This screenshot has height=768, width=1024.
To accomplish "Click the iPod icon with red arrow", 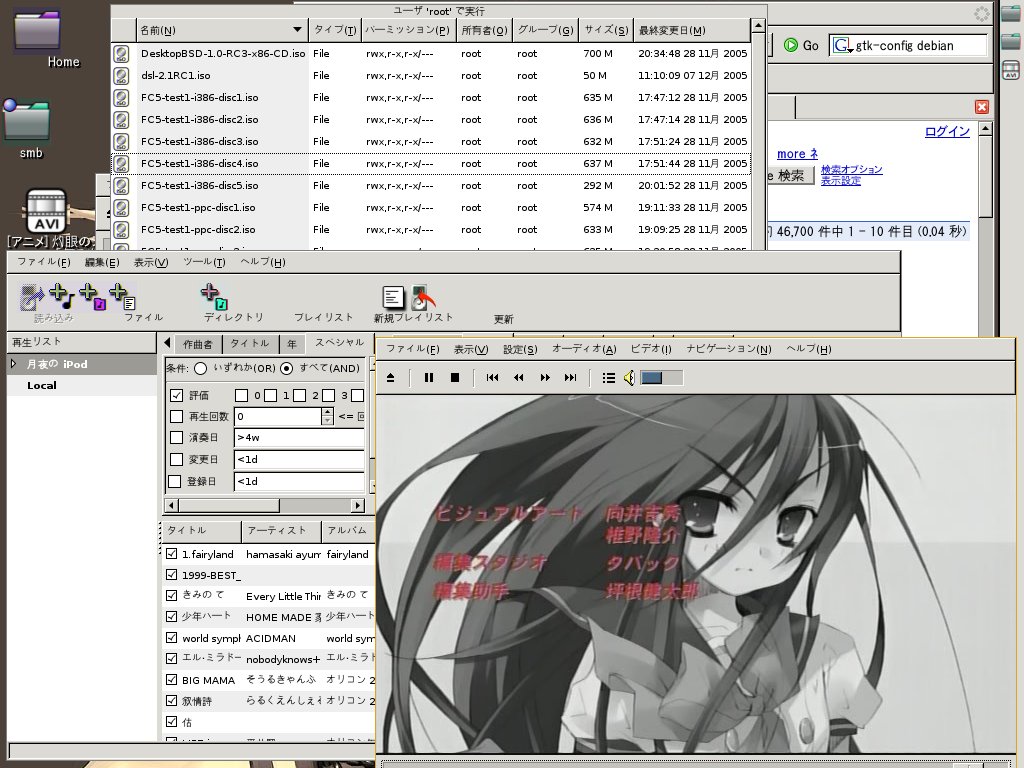I will point(422,298).
